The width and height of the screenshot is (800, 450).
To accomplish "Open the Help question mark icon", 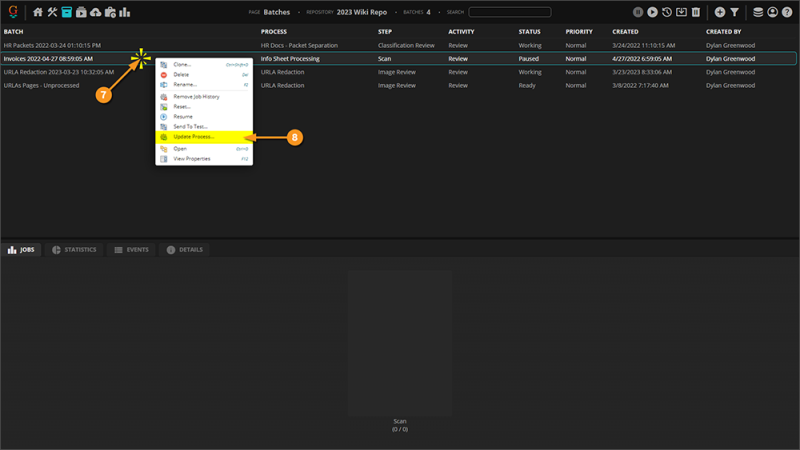I will click(x=787, y=12).
